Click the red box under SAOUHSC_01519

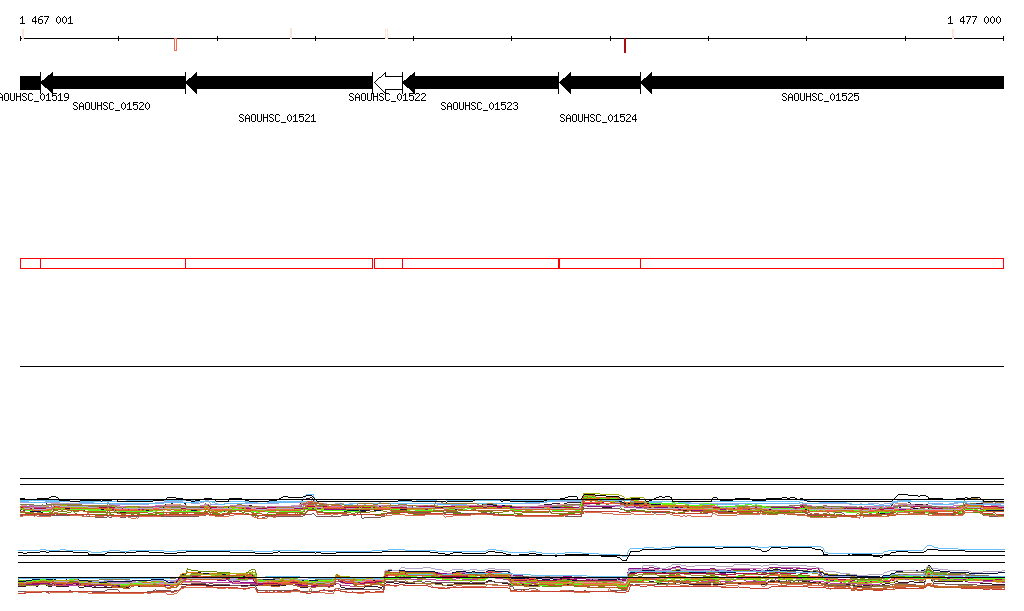tap(30, 264)
